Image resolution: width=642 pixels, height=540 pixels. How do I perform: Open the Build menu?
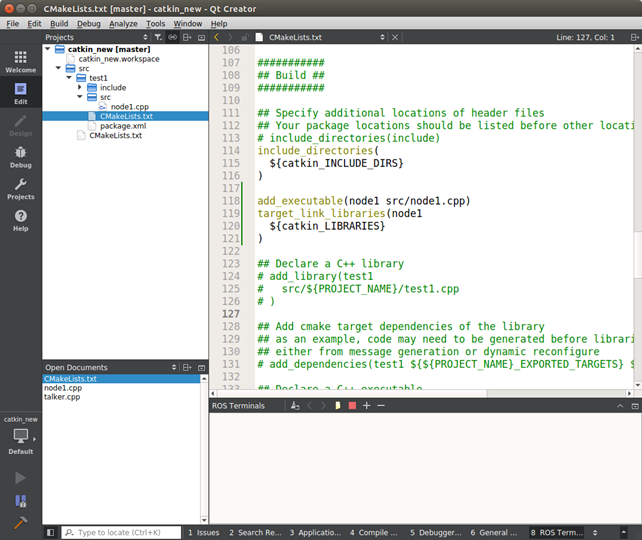pos(59,23)
